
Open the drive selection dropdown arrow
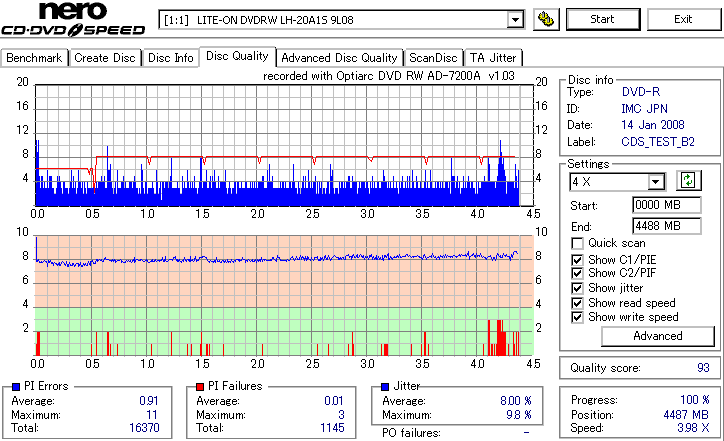515,20
